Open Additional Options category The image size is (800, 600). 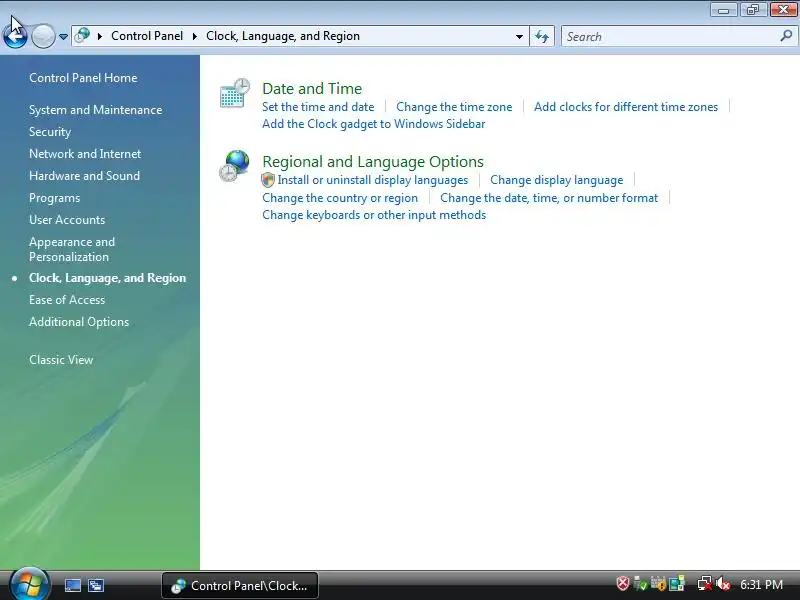click(79, 322)
